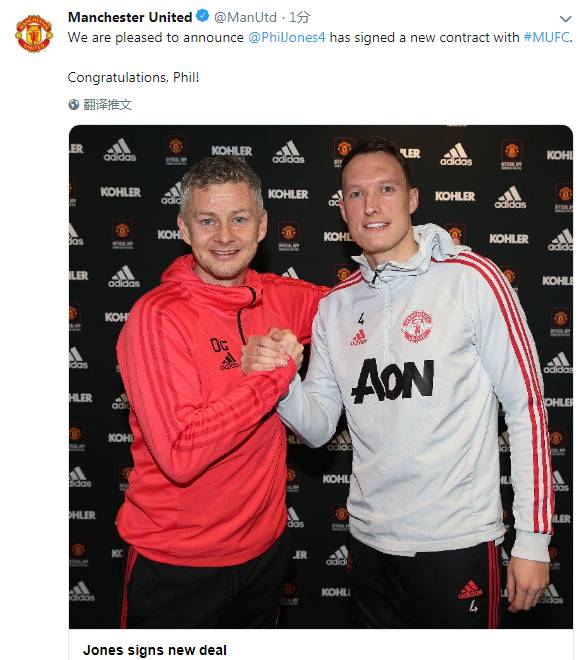Screen dimensions: 578x660
Task: Click the number 4 on the black trousers
Action: coord(473,606)
